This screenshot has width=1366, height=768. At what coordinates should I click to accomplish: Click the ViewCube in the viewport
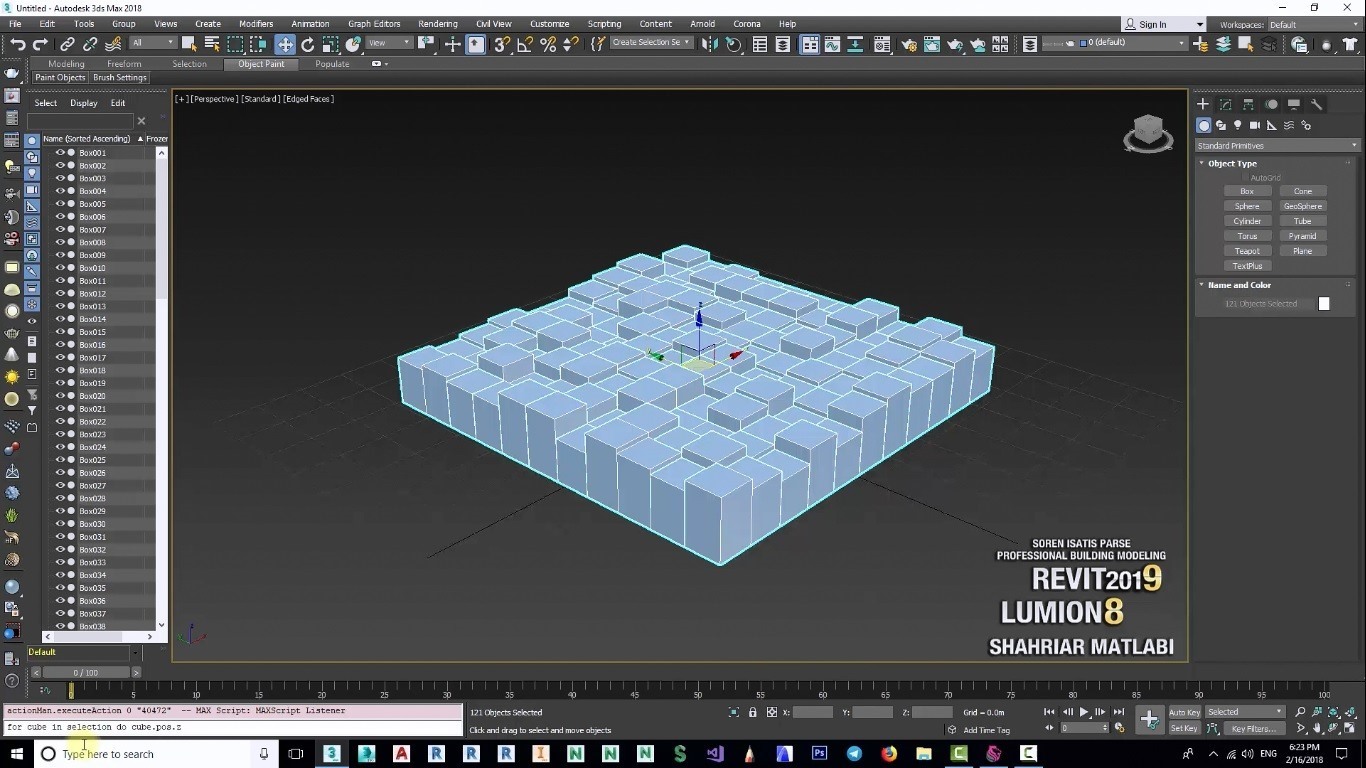tap(1148, 133)
